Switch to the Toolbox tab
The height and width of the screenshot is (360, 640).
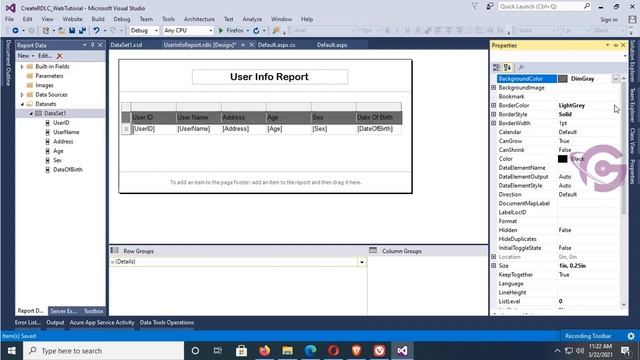(93, 311)
